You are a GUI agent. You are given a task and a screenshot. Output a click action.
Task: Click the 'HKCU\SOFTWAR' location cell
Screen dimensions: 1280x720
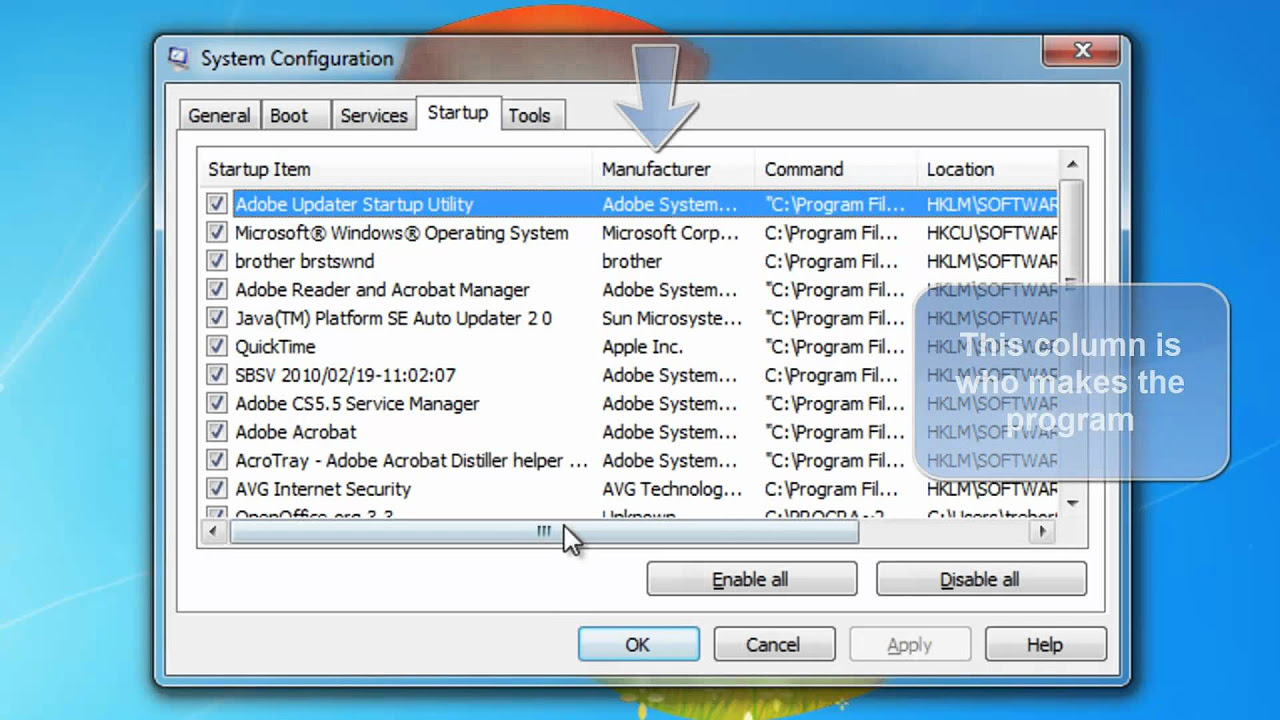[991, 233]
